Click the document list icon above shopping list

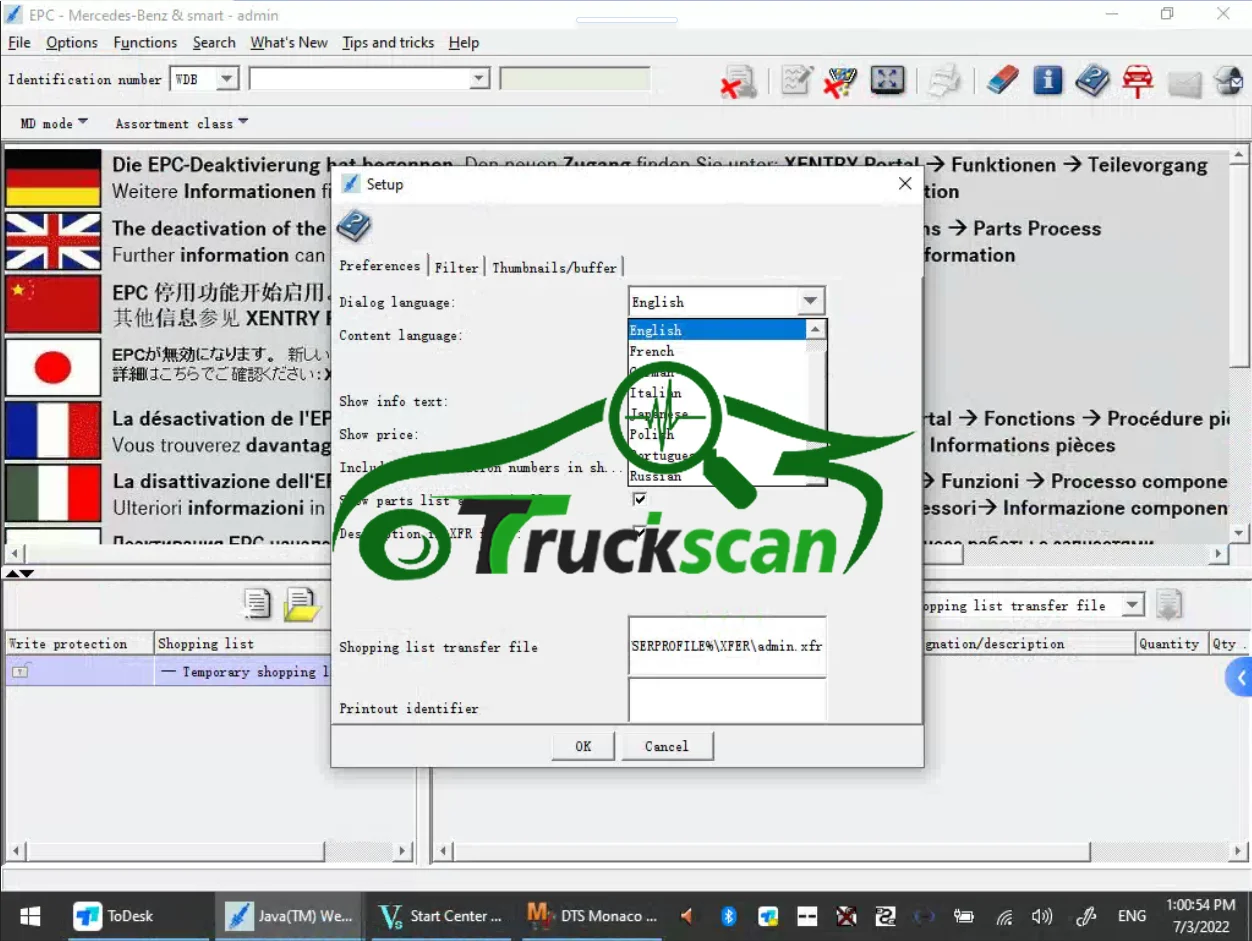pyautogui.click(x=258, y=603)
